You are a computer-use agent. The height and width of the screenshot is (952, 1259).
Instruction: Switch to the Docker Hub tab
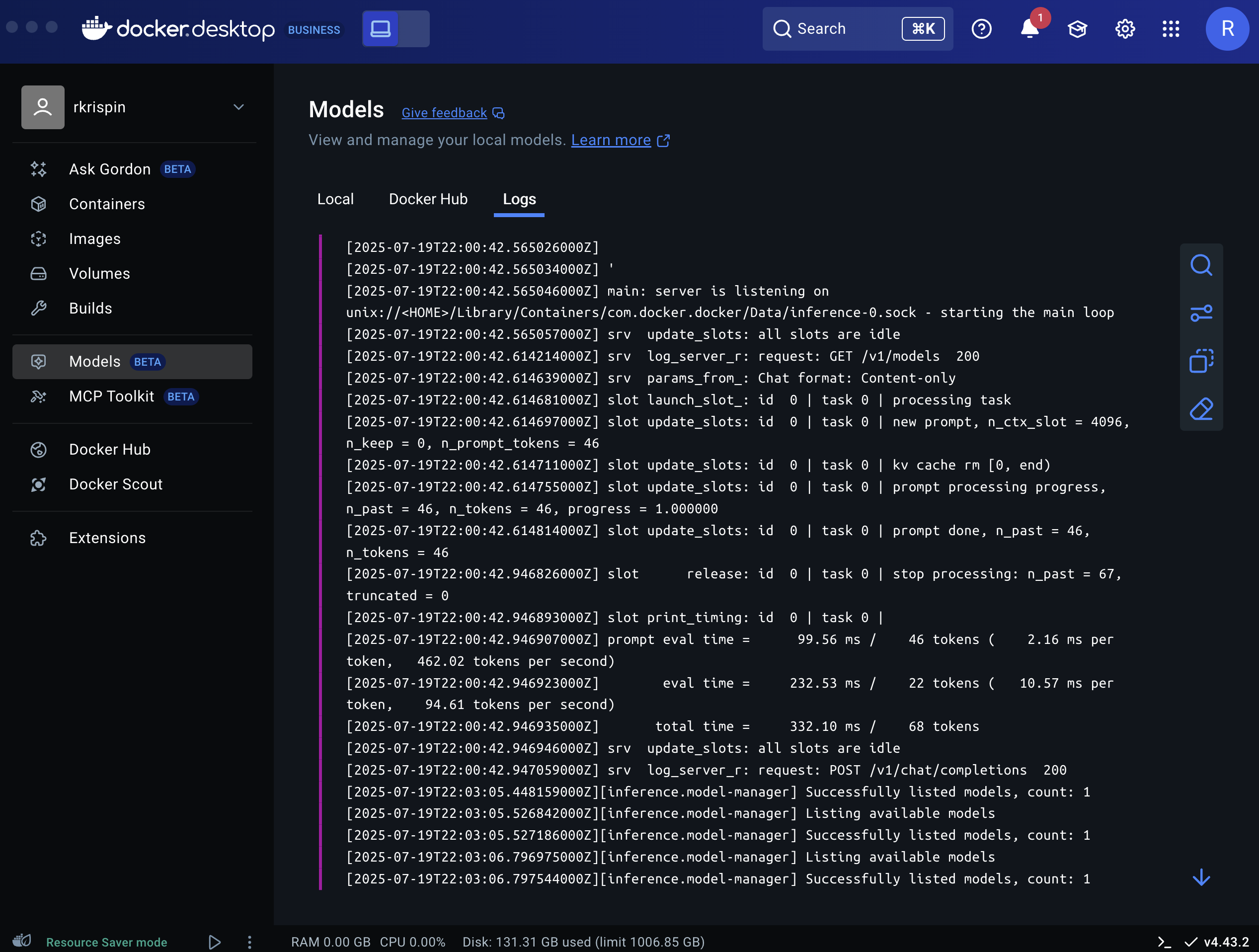pos(428,199)
